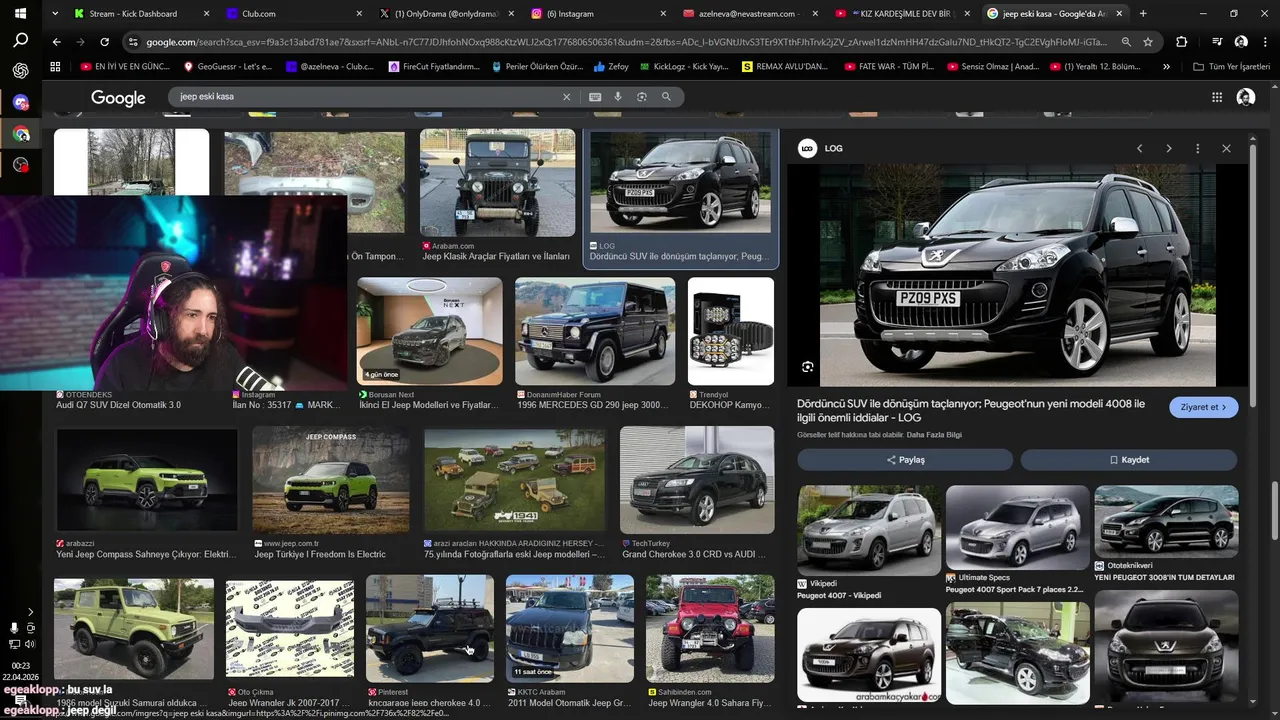Image resolution: width=1280 pixels, height=720 pixels.
Task: Submit search with the magnifier icon
Action: coord(666,97)
